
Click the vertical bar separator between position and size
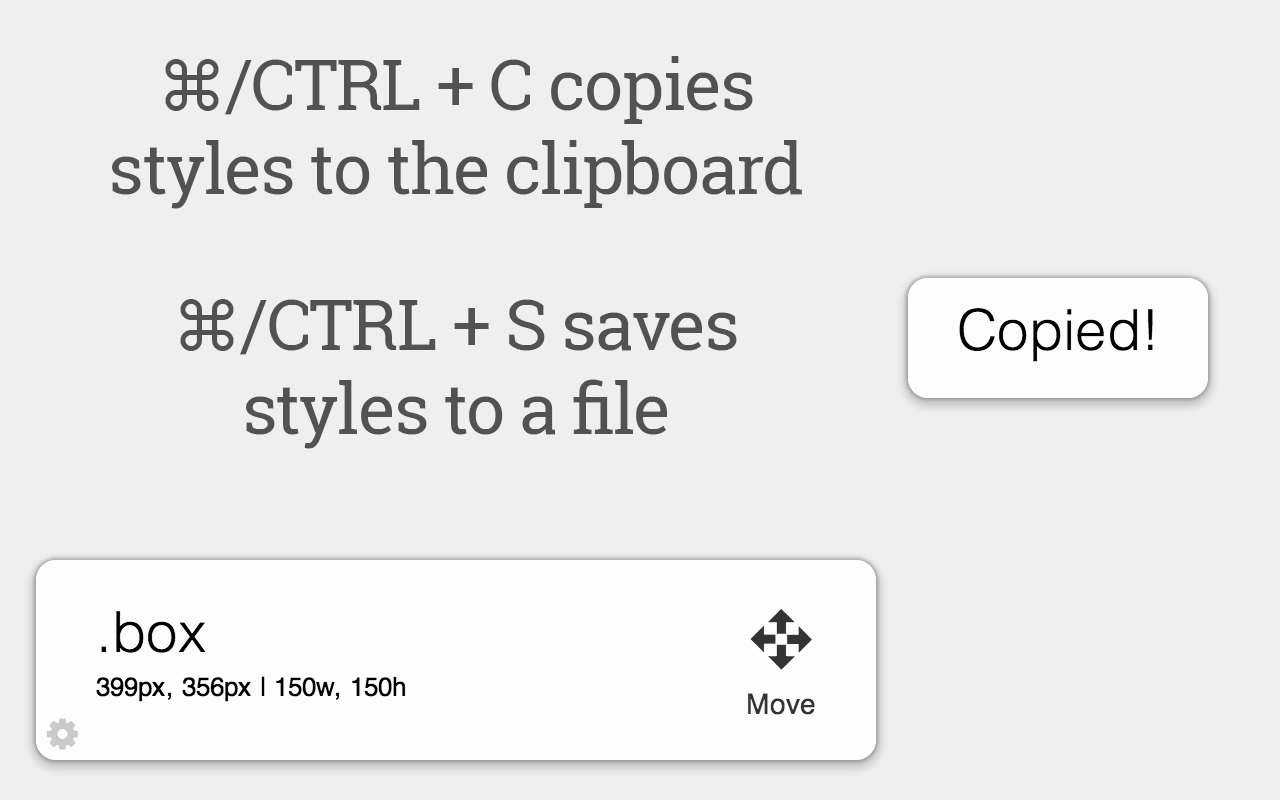(x=262, y=688)
